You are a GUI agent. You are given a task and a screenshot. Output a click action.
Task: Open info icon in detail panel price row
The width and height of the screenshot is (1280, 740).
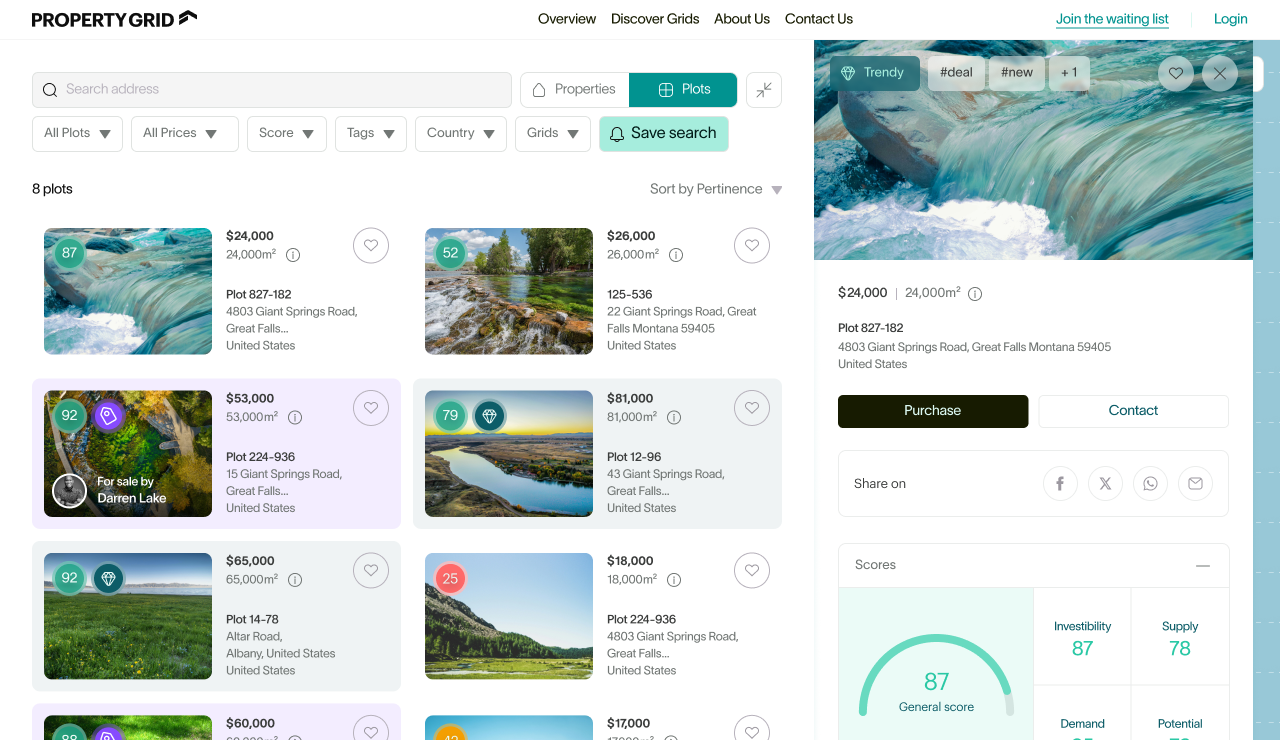[975, 294]
